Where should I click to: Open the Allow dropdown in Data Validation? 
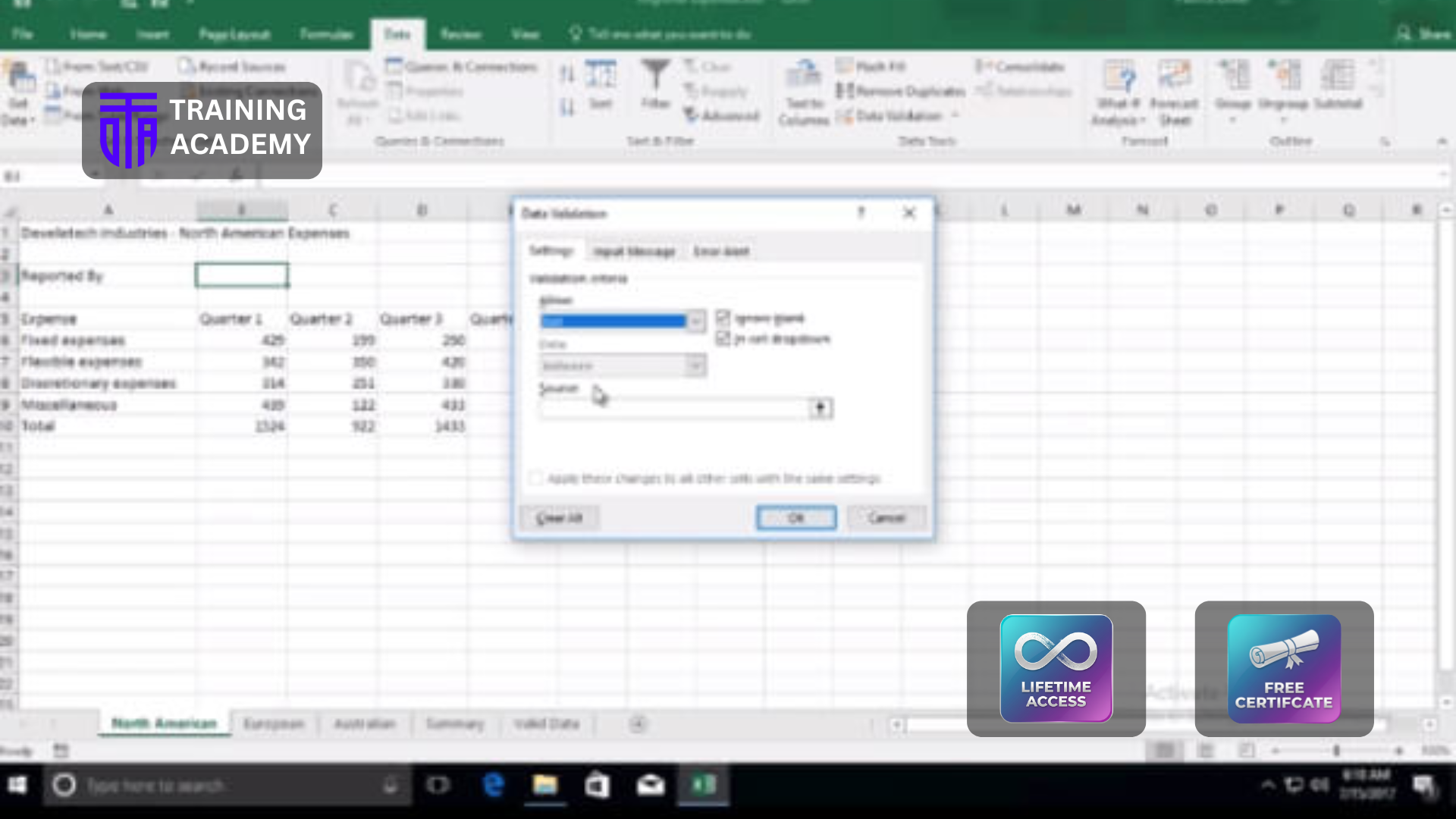click(695, 321)
